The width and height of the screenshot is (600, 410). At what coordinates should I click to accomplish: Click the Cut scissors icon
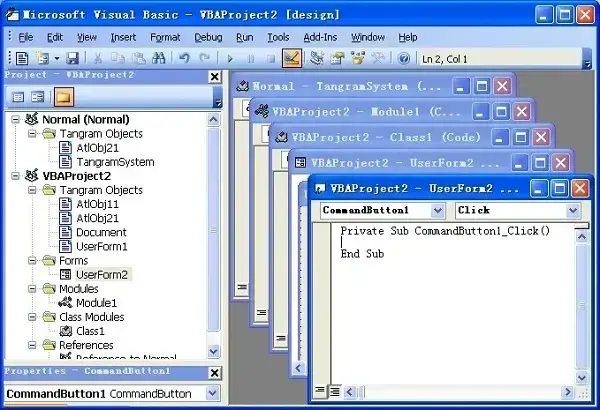point(98,59)
